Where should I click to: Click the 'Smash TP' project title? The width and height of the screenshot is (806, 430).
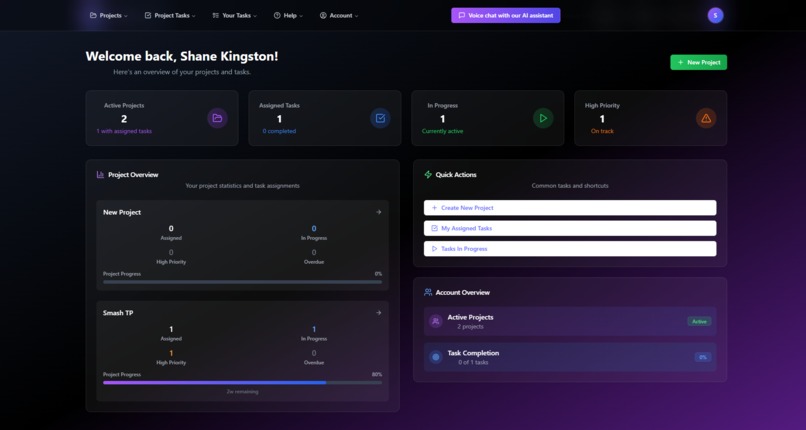click(118, 313)
